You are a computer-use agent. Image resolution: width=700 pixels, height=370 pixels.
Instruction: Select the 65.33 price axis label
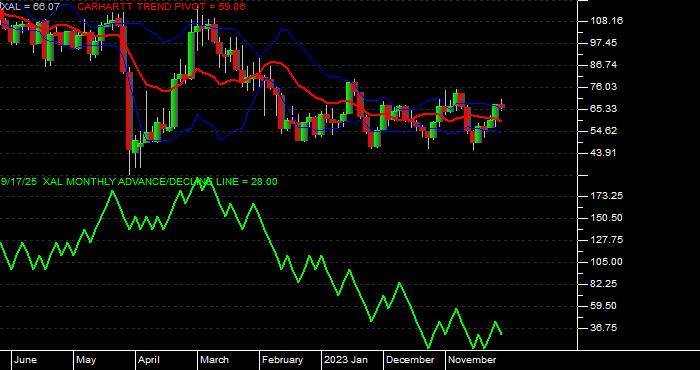603,108
